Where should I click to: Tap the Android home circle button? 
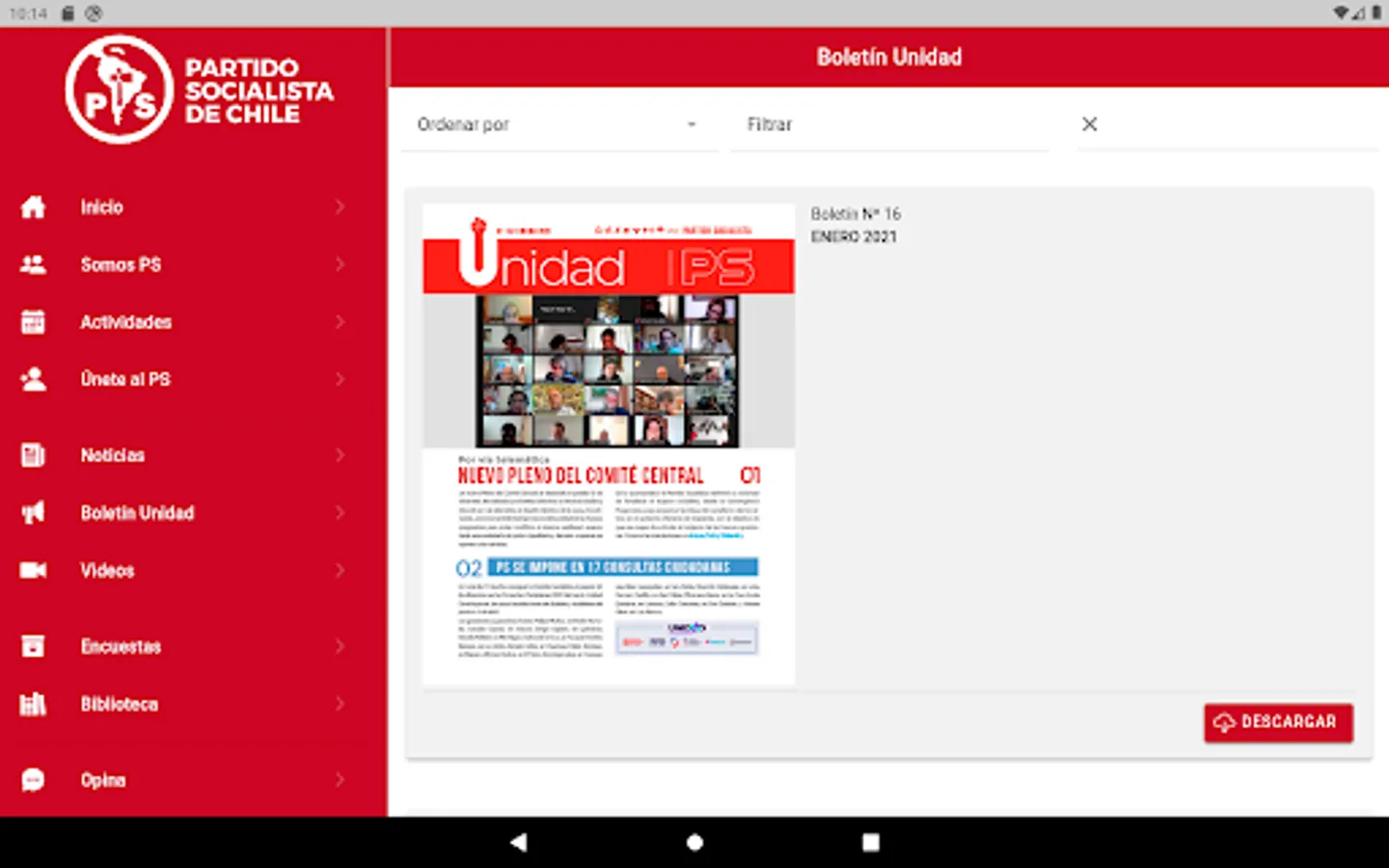[694, 842]
